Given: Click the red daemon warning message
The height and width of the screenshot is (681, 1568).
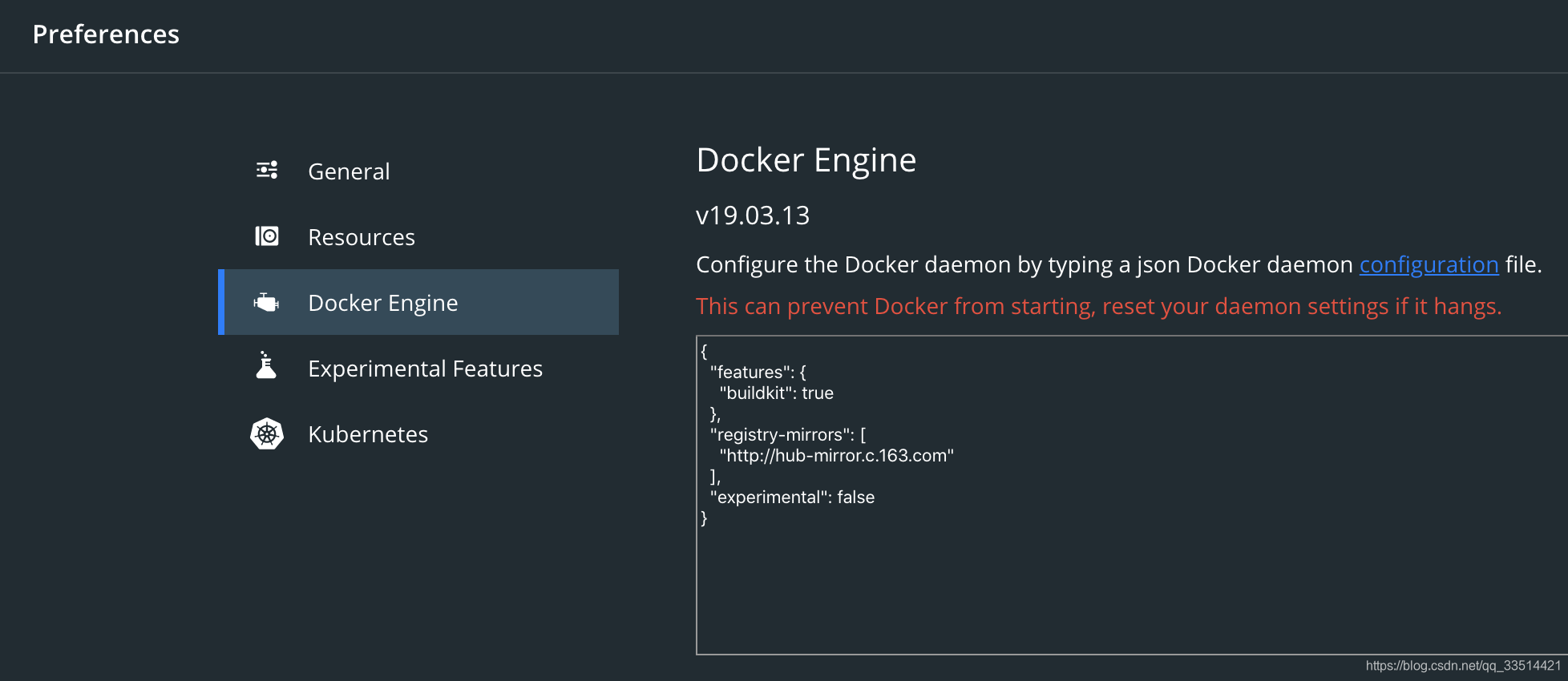Looking at the screenshot, I should point(1098,306).
